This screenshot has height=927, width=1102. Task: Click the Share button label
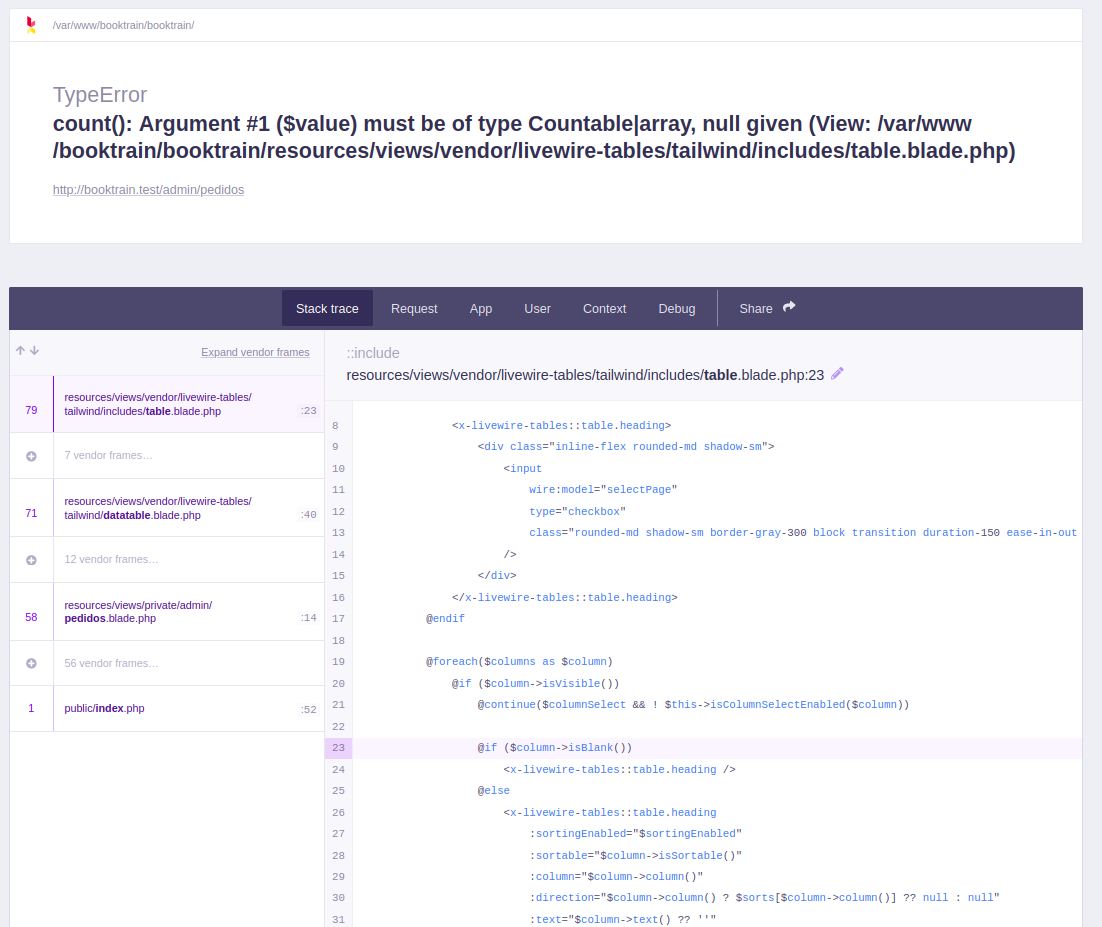point(756,309)
